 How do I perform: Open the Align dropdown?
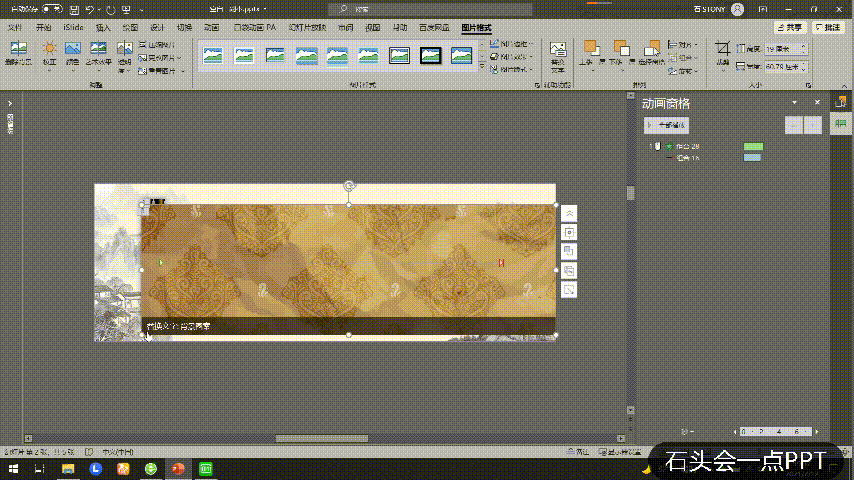(682, 45)
